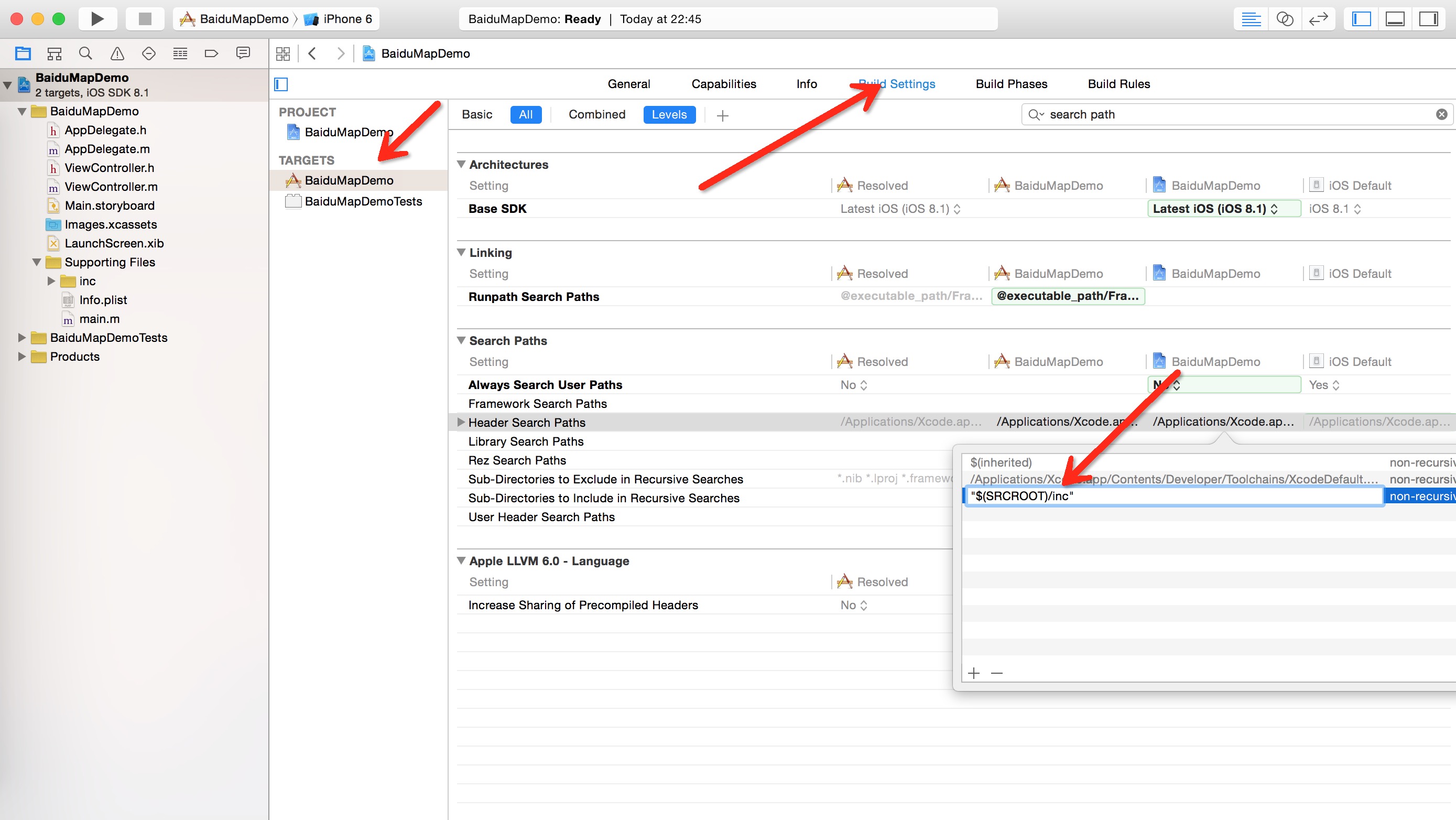Viewport: 1456px width, 820px height.
Task: Open Base SDK project-level dropdown
Action: point(1224,209)
